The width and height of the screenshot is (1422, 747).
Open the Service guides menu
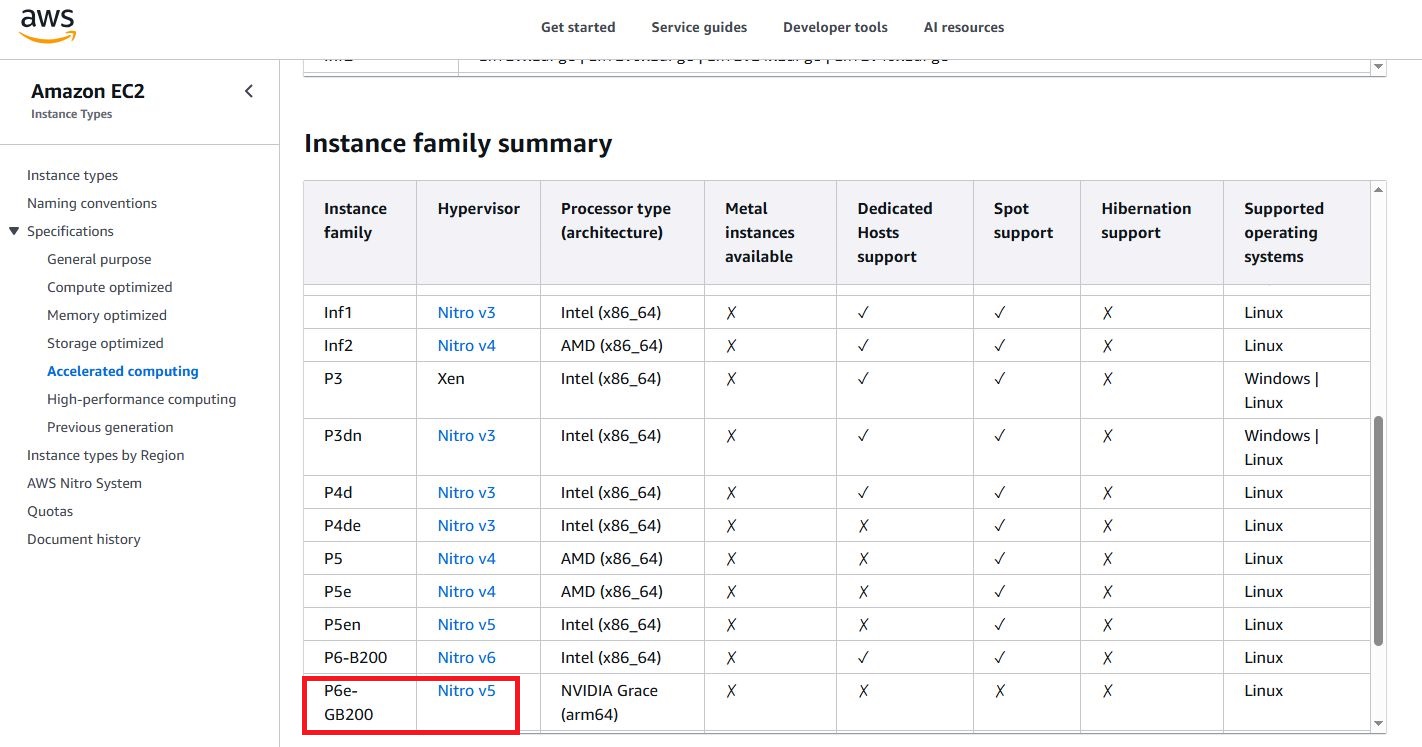tap(699, 27)
